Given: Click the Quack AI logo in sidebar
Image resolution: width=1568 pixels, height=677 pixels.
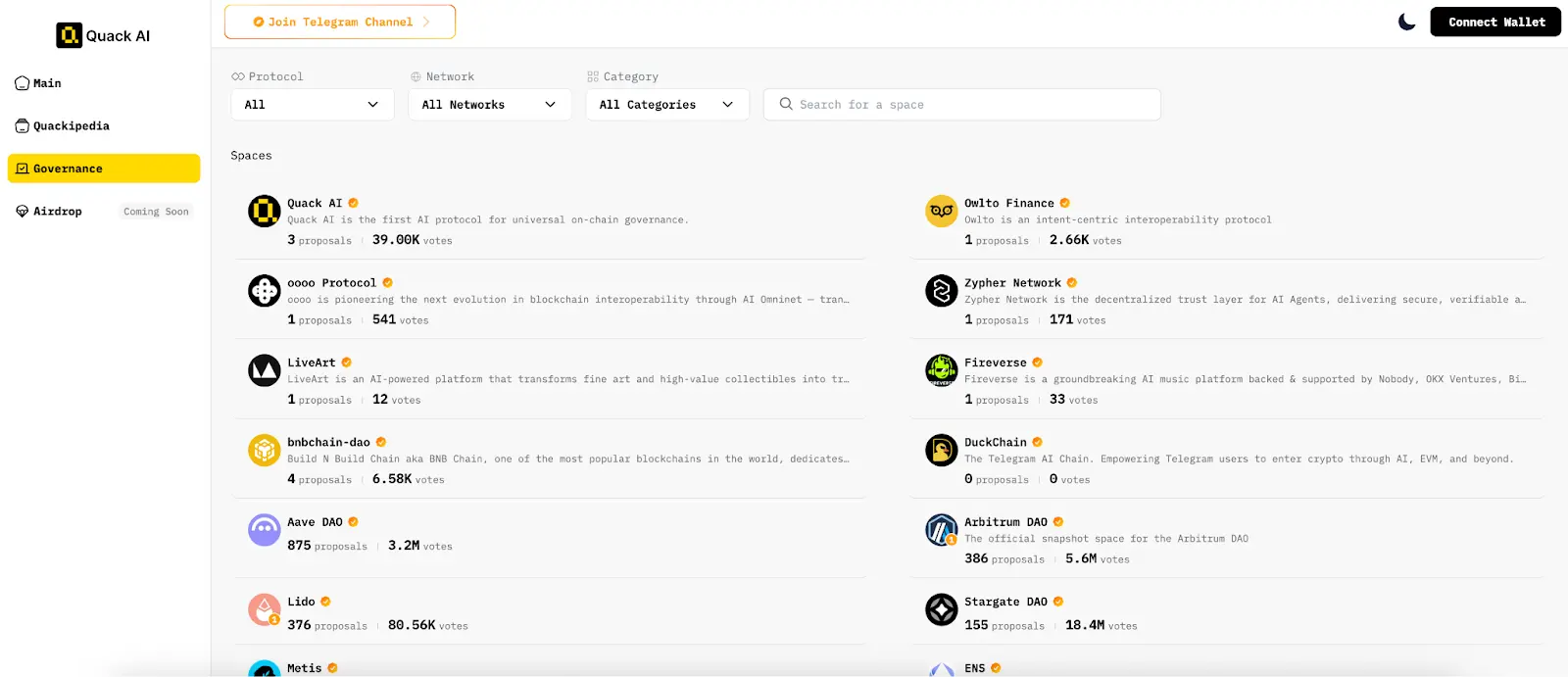Looking at the screenshot, I should 103,36.
